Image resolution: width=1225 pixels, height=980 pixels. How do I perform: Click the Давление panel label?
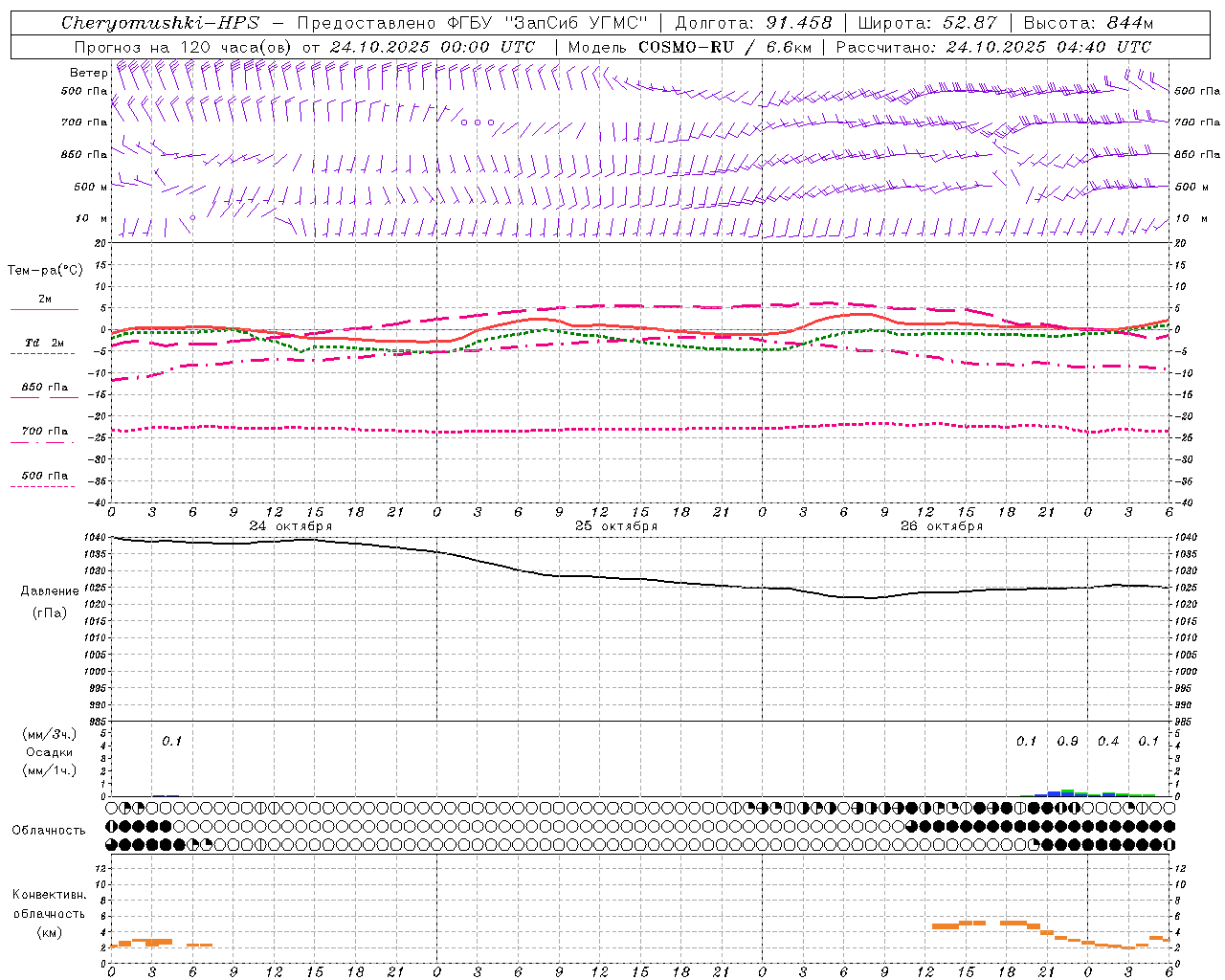50,591
